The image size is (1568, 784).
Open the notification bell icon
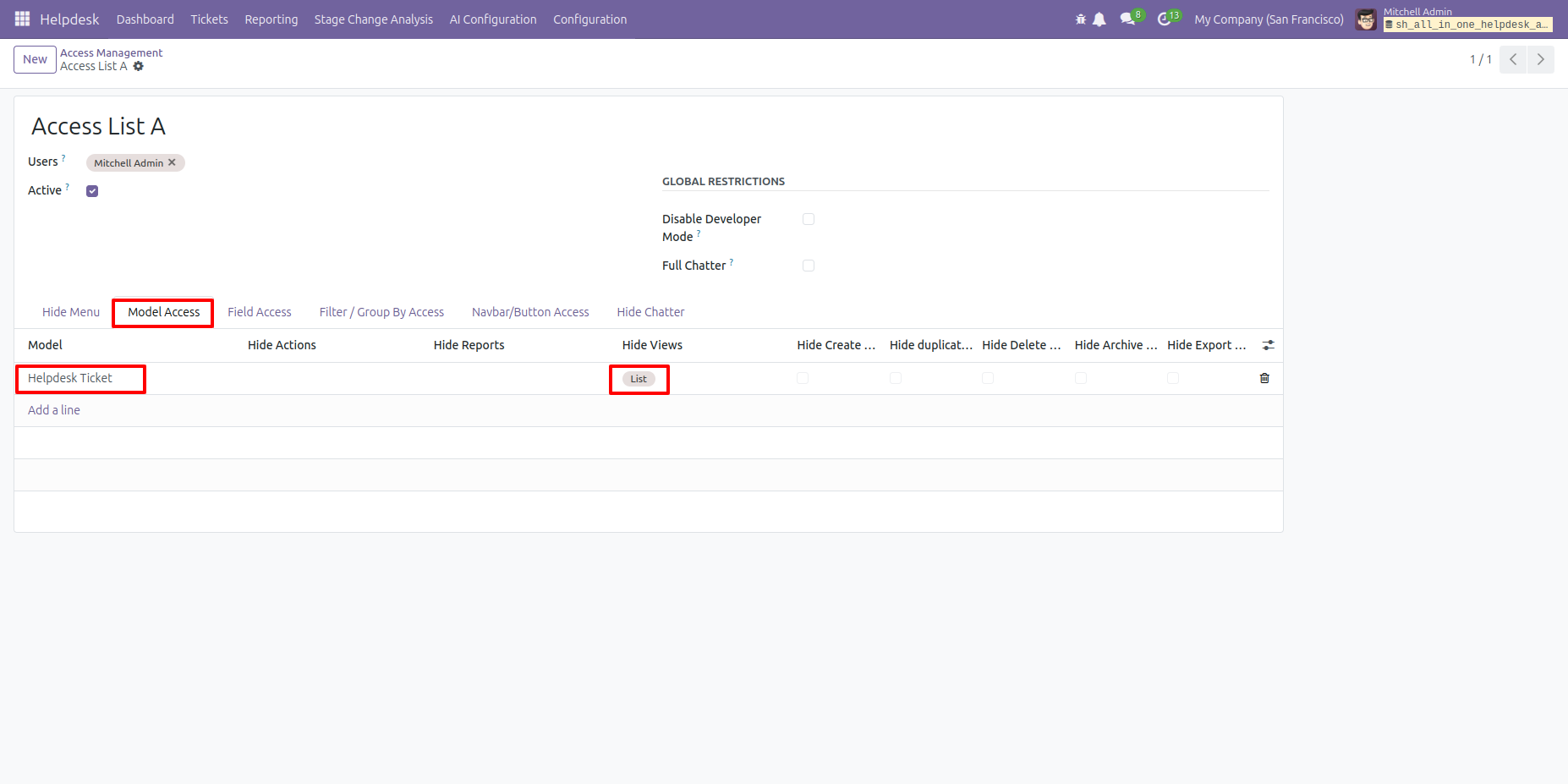[1099, 19]
